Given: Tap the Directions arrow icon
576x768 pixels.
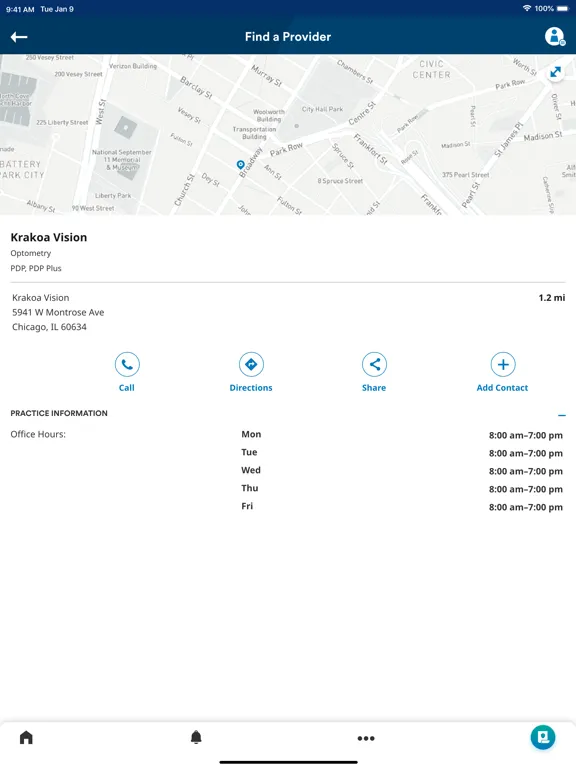Looking at the screenshot, I should pyautogui.click(x=251, y=364).
